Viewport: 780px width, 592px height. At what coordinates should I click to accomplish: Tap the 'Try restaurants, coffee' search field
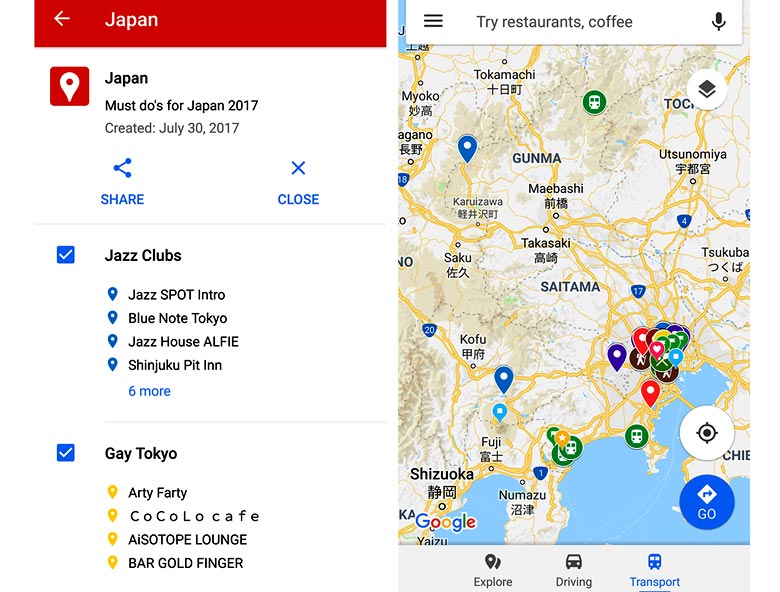tap(554, 22)
